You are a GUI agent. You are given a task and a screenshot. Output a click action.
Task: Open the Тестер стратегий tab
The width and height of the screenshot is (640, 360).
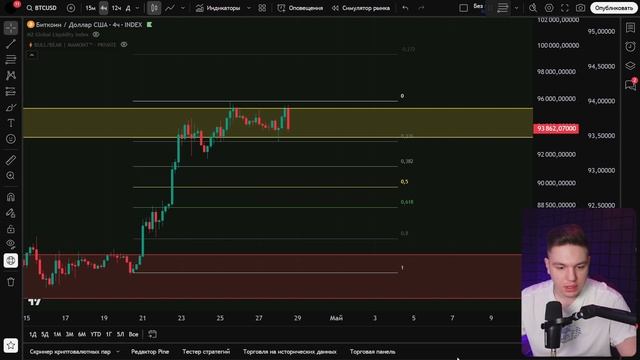[x=206, y=351]
